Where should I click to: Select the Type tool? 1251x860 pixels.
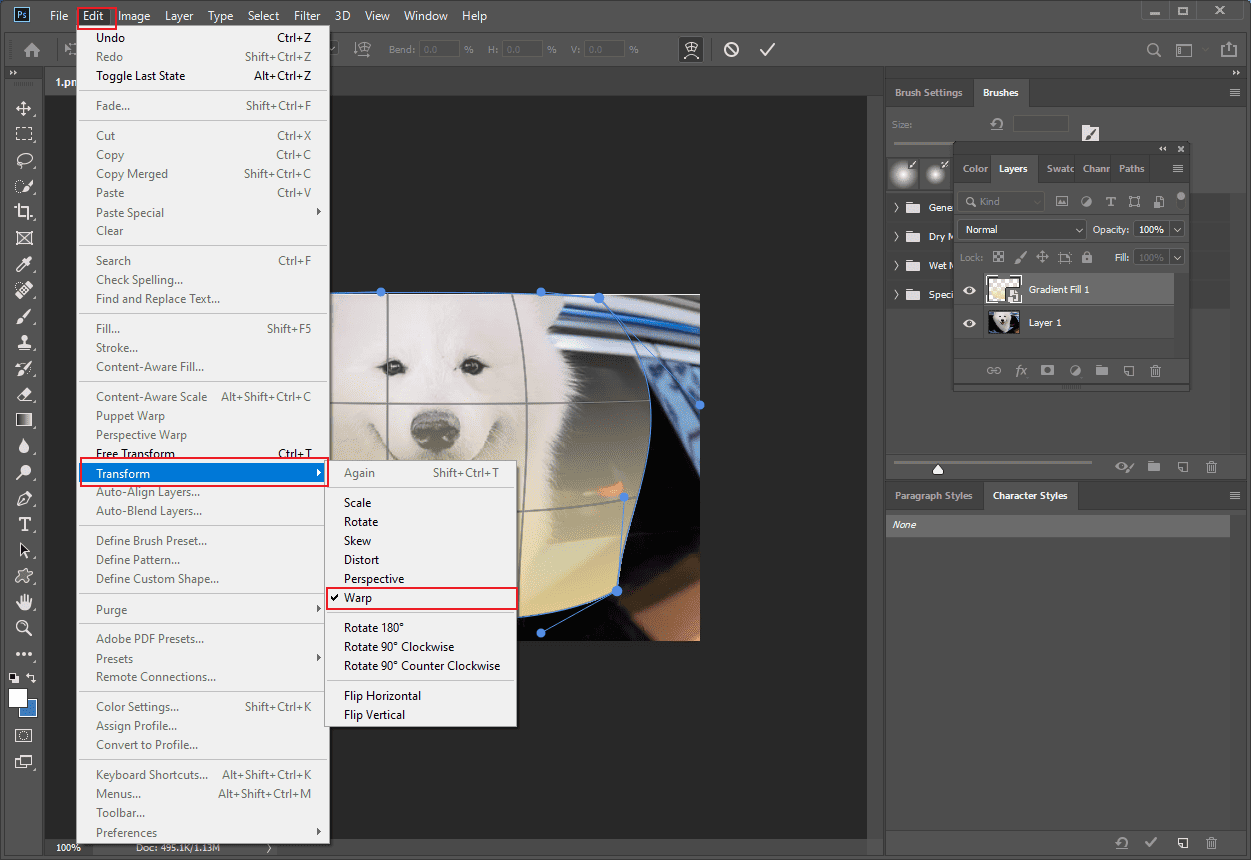coord(24,524)
